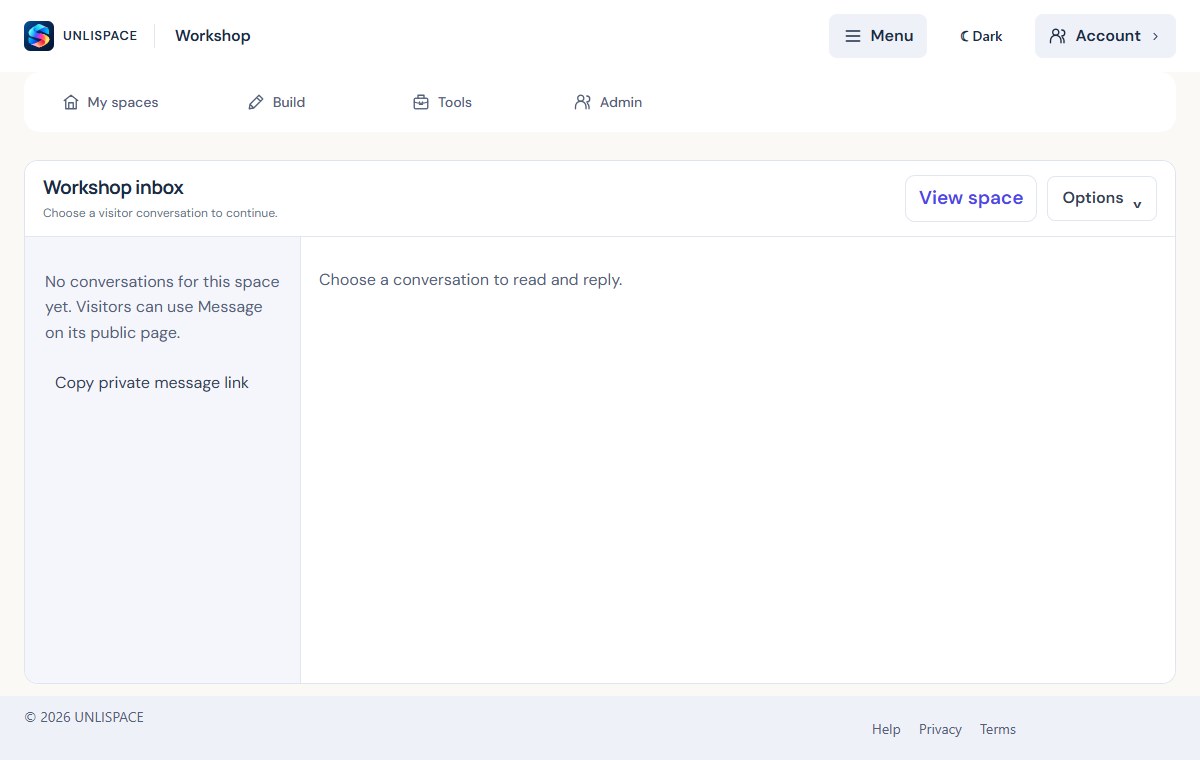Click the UNLISPACE logo icon
Viewport: 1200px width, 760px height.
tap(39, 36)
